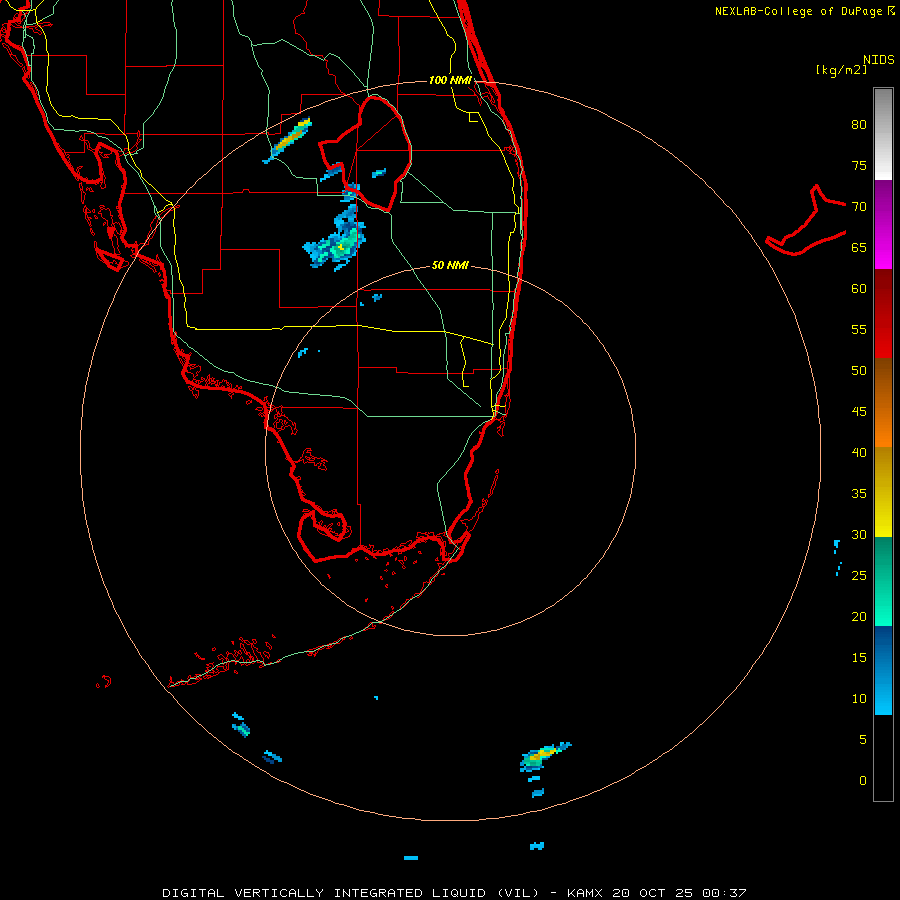Pick the magenta-purple band of the color bar

click(883, 224)
